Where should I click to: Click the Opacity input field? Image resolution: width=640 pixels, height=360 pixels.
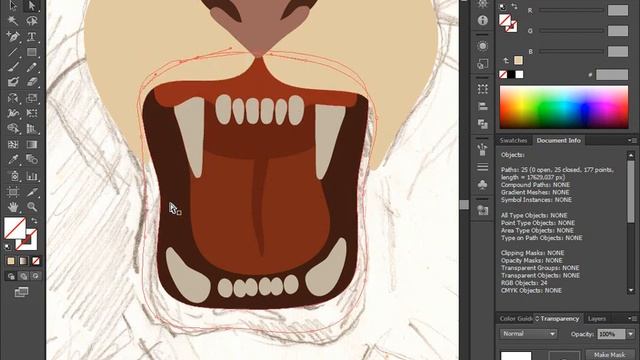611,334
